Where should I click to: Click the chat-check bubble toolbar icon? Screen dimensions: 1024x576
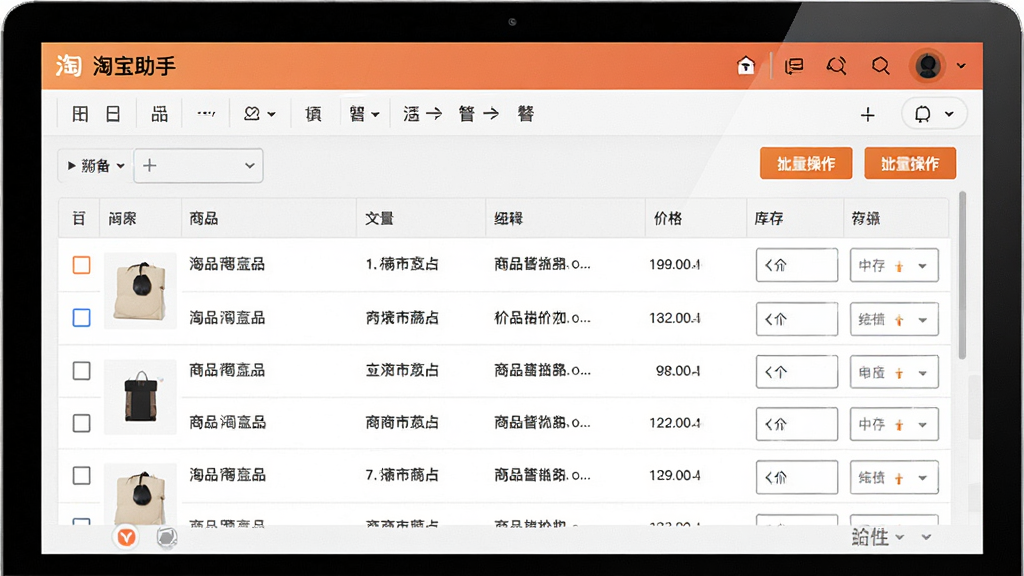pos(252,114)
